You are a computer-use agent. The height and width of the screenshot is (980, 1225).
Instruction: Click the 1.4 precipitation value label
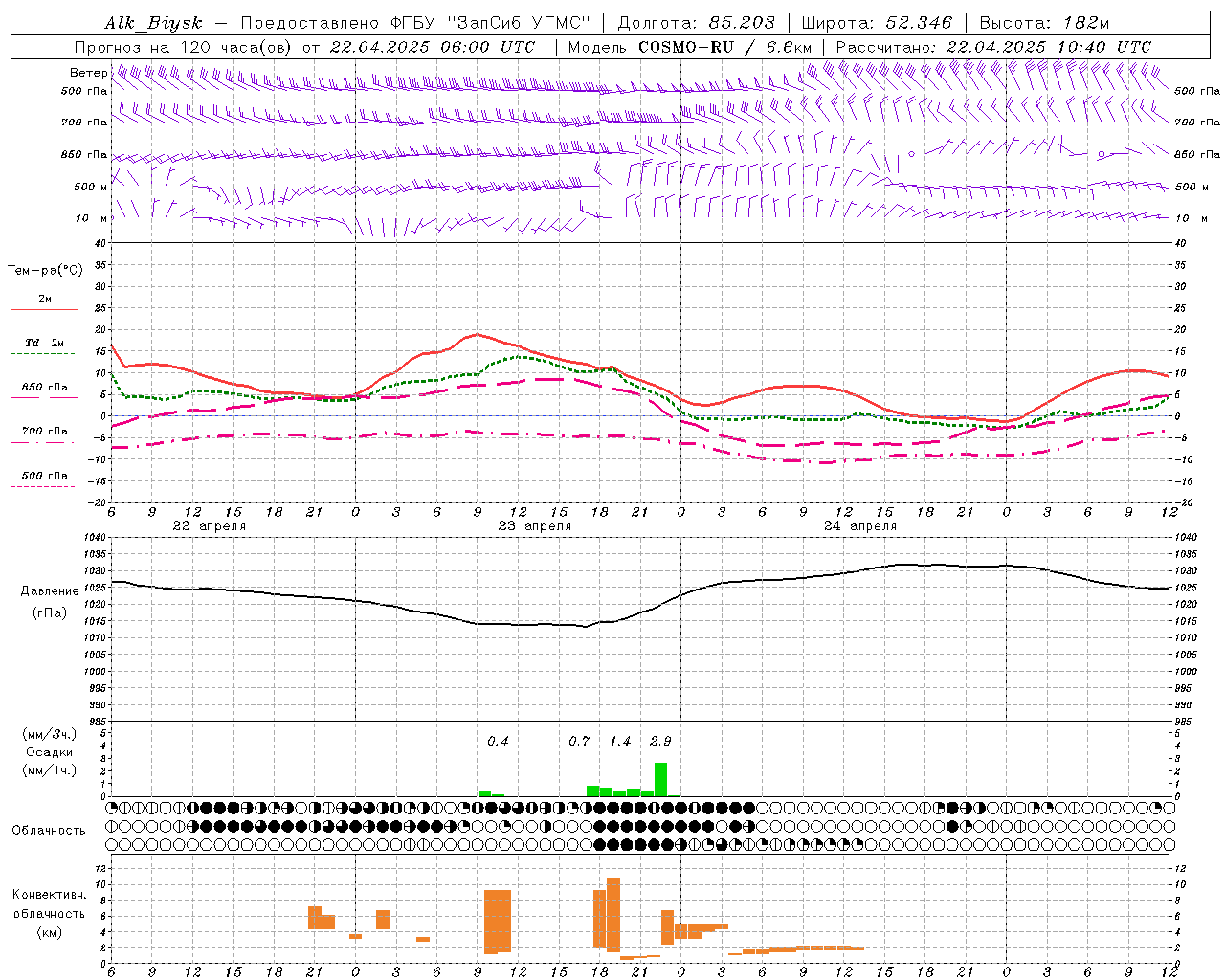coord(620,741)
